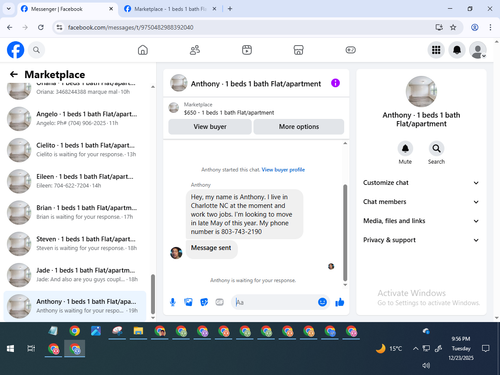This screenshot has width=500, height=375.
Task: Click the message text field Aa
Action: tap(275, 302)
